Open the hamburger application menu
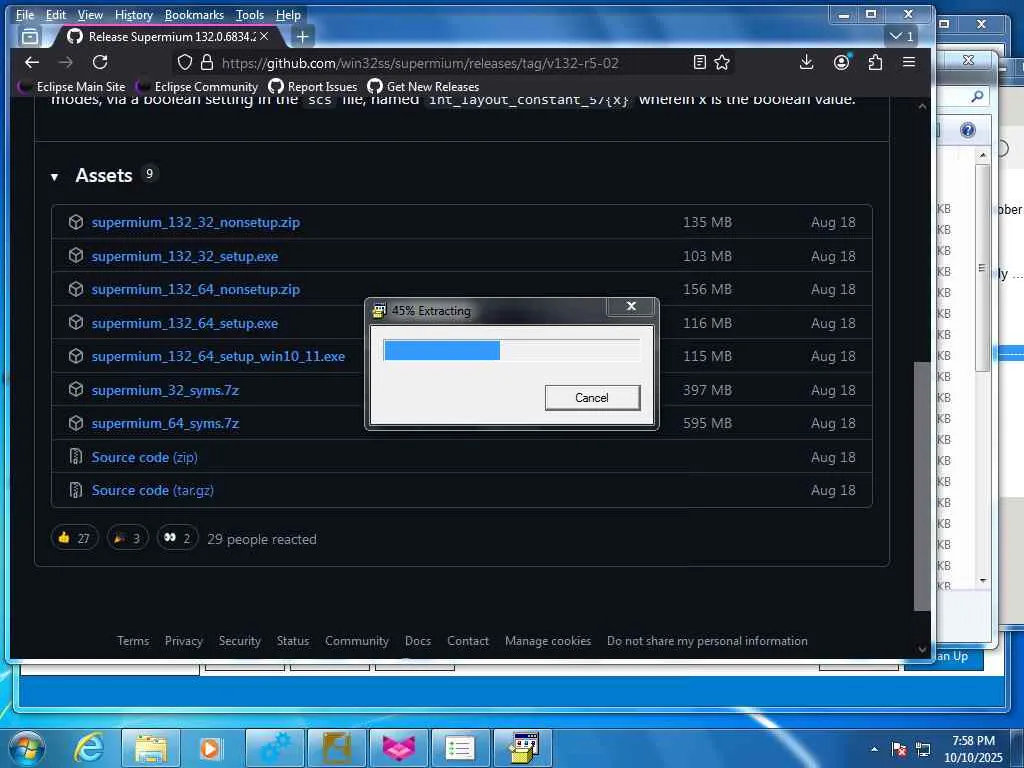The height and width of the screenshot is (768, 1024). pos(908,63)
